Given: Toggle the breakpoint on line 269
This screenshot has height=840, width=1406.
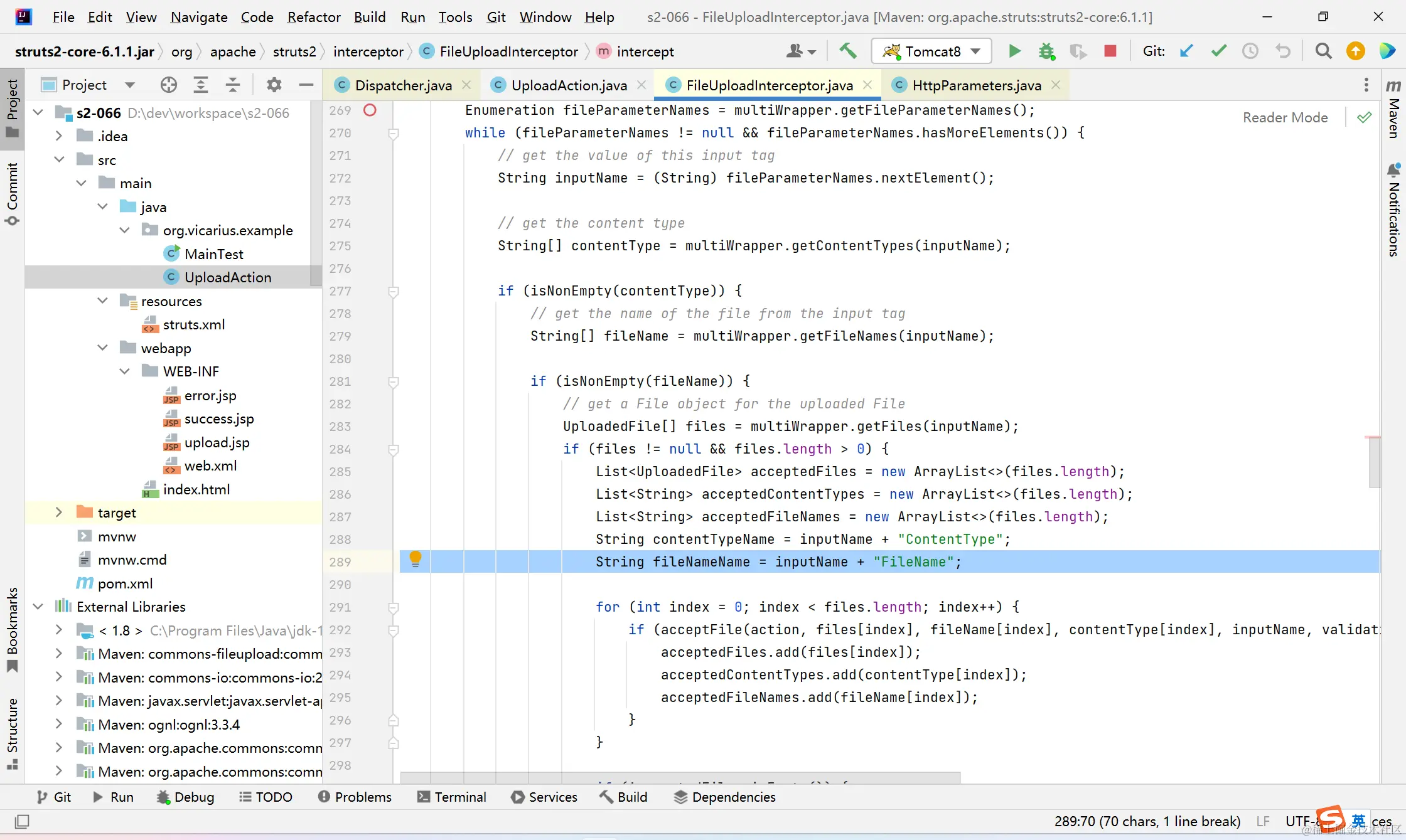Looking at the screenshot, I should 370,110.
